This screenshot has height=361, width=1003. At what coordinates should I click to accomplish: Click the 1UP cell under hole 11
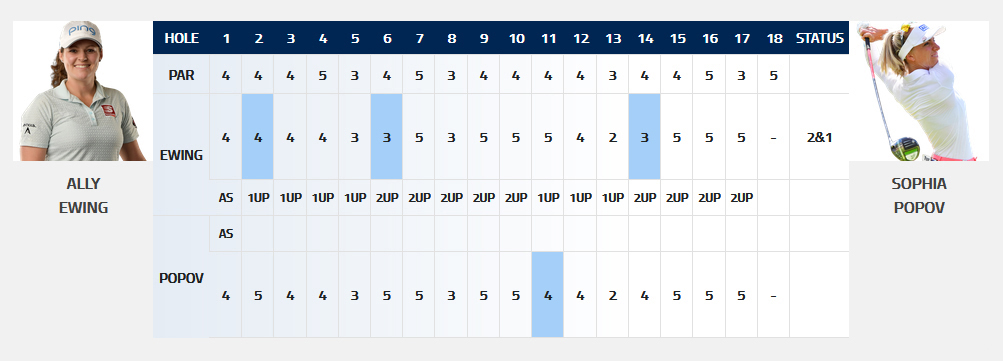coord(548,198)
